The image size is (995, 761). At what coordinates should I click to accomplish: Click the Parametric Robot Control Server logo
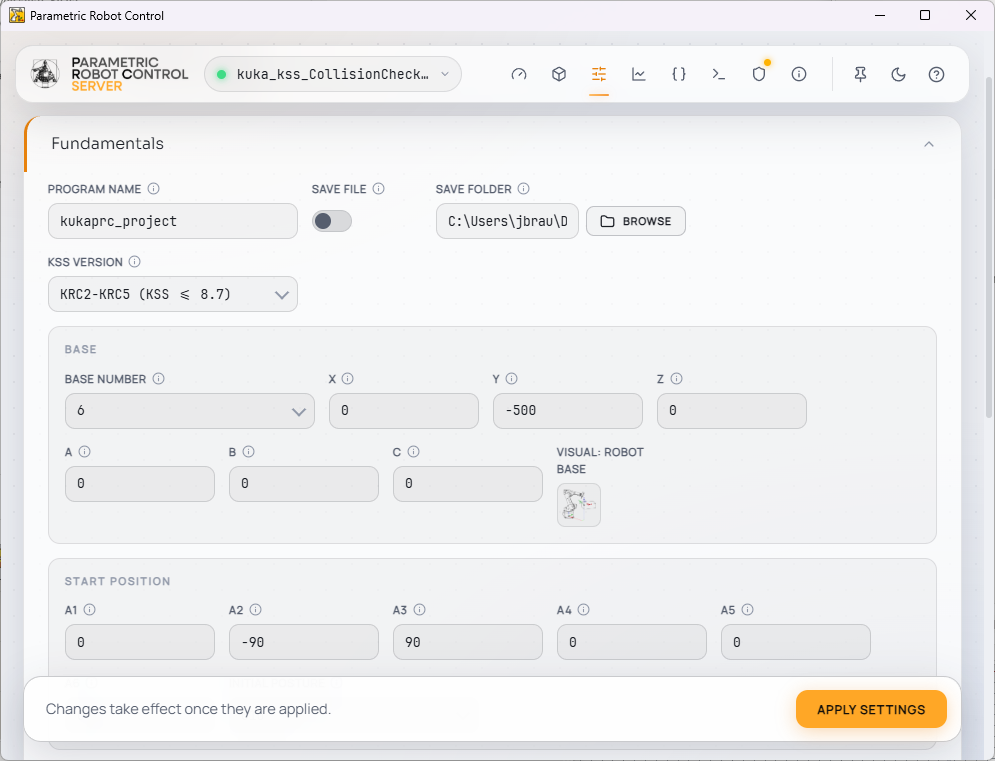point(110,74)
